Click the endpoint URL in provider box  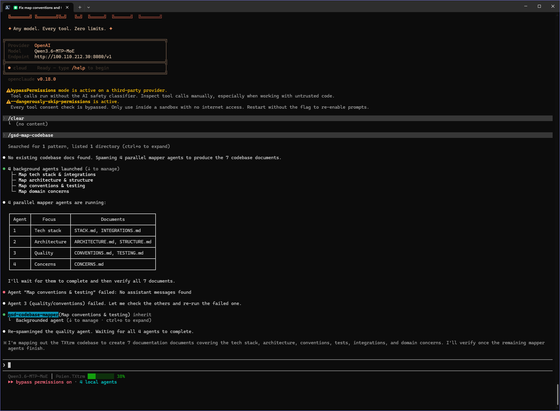[x=73, y=57]
